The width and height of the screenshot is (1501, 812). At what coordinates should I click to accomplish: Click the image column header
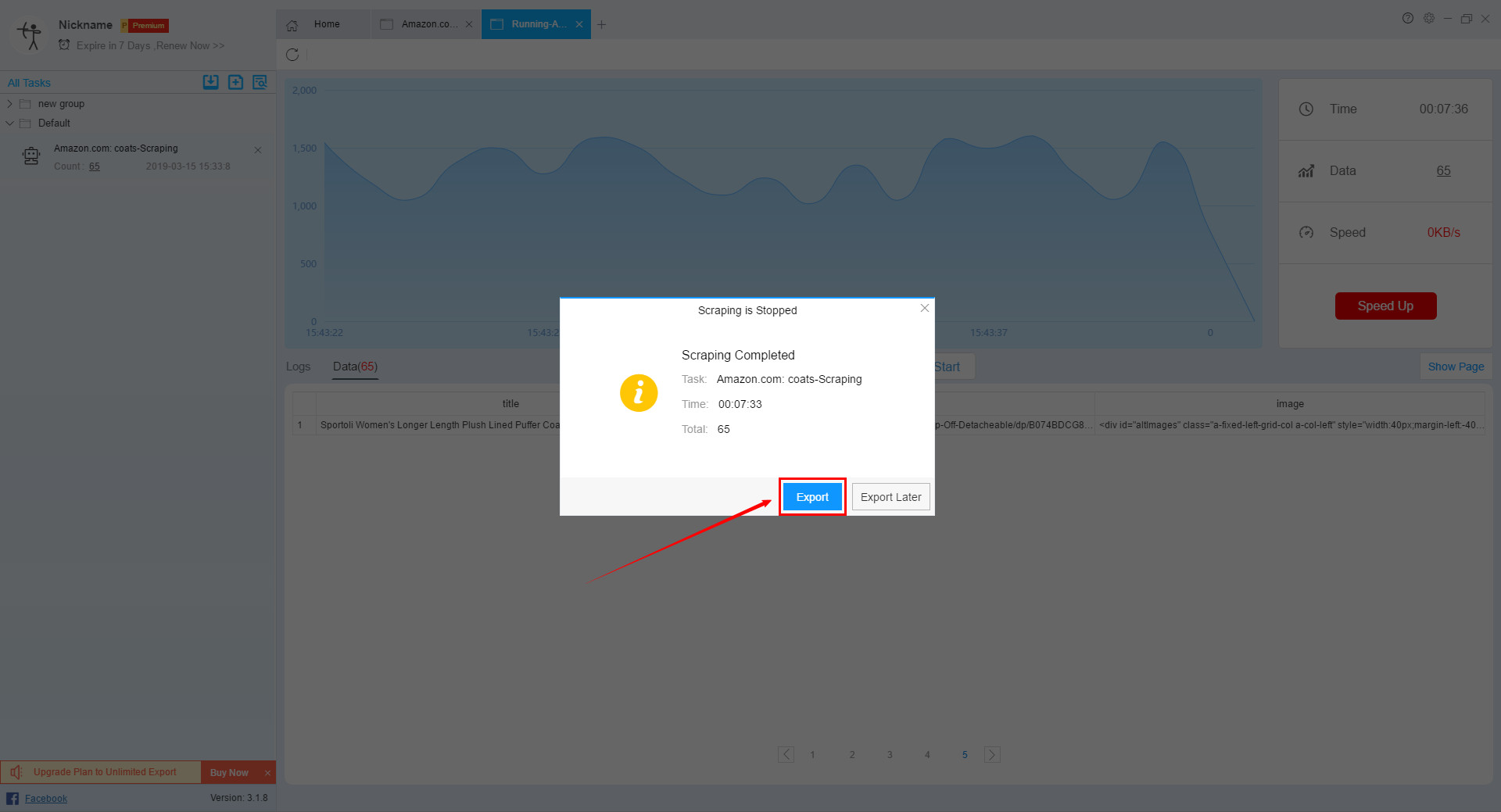coord(1290,404)
